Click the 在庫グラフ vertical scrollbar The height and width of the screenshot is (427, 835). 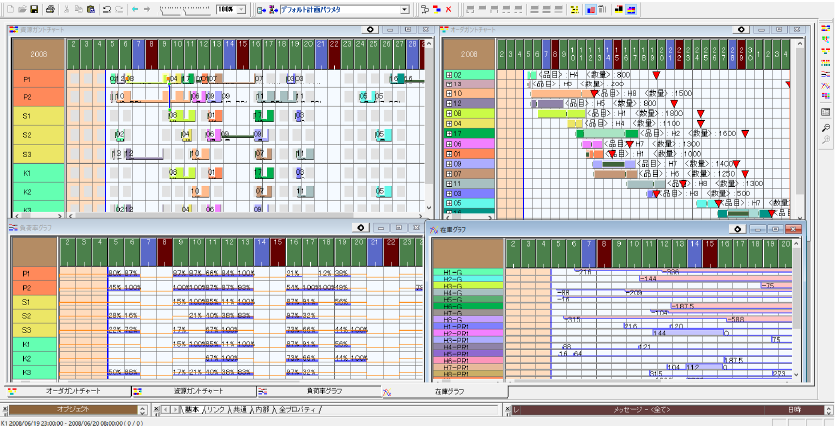point(796,309)
